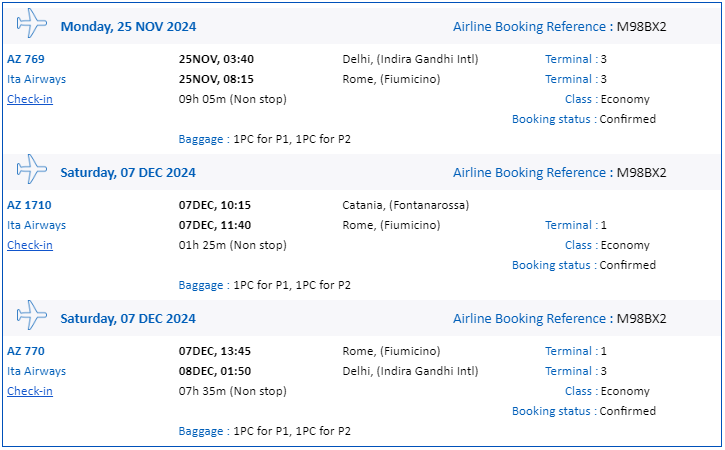Click the Booking status label for flight AZ 1710
725x450 pixels.
tap(551, 265)
